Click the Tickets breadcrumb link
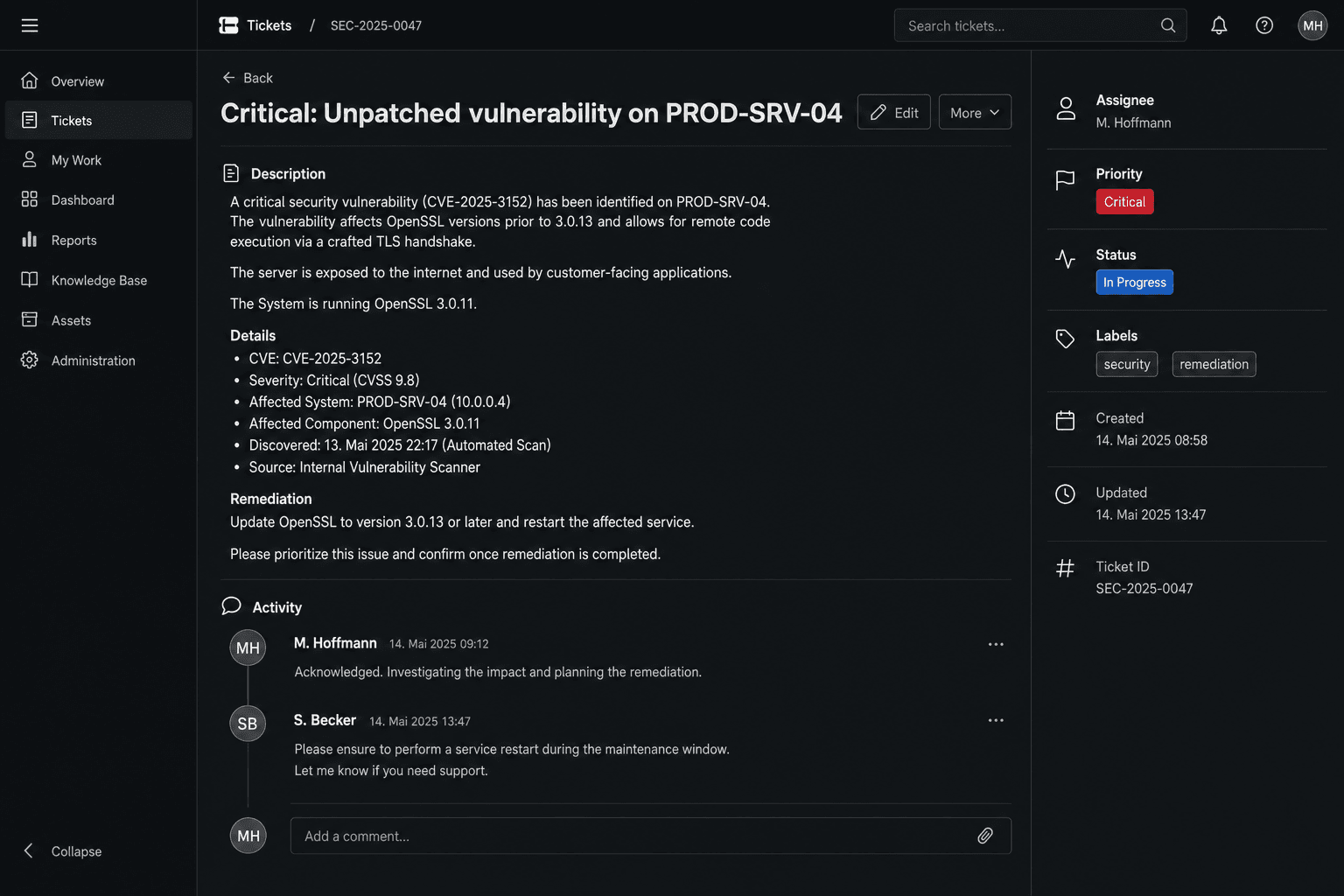 pyautogui.click(x=269, y=25)
